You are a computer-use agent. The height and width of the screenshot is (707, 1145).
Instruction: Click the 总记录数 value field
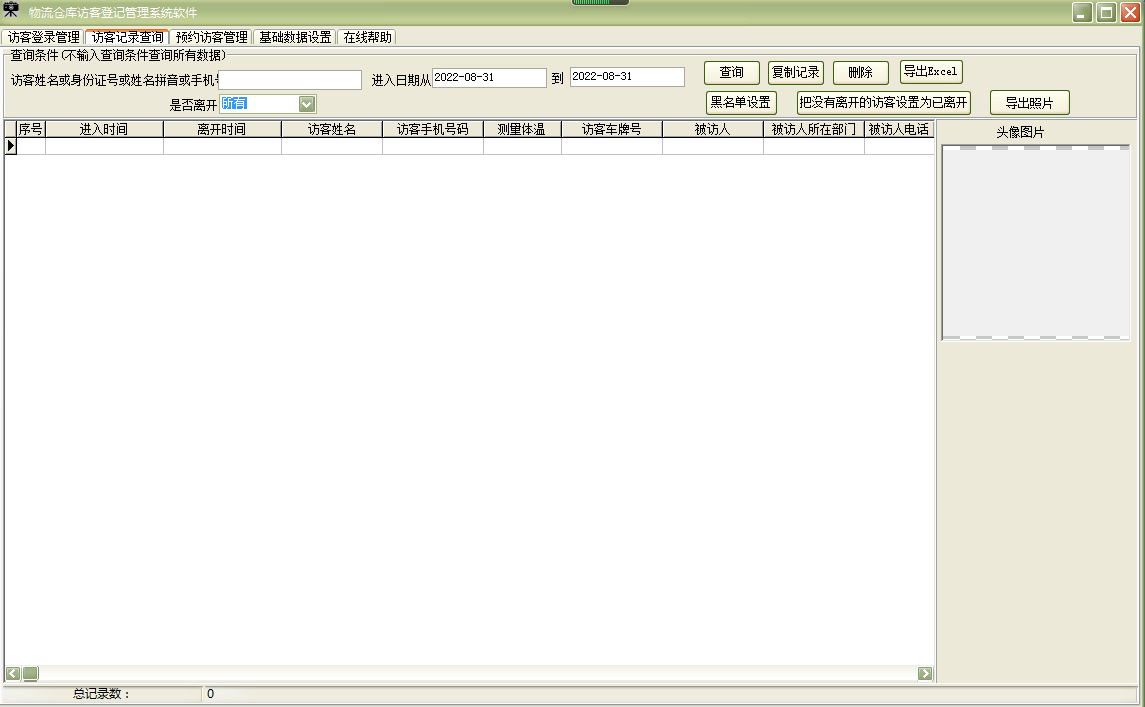669,694
